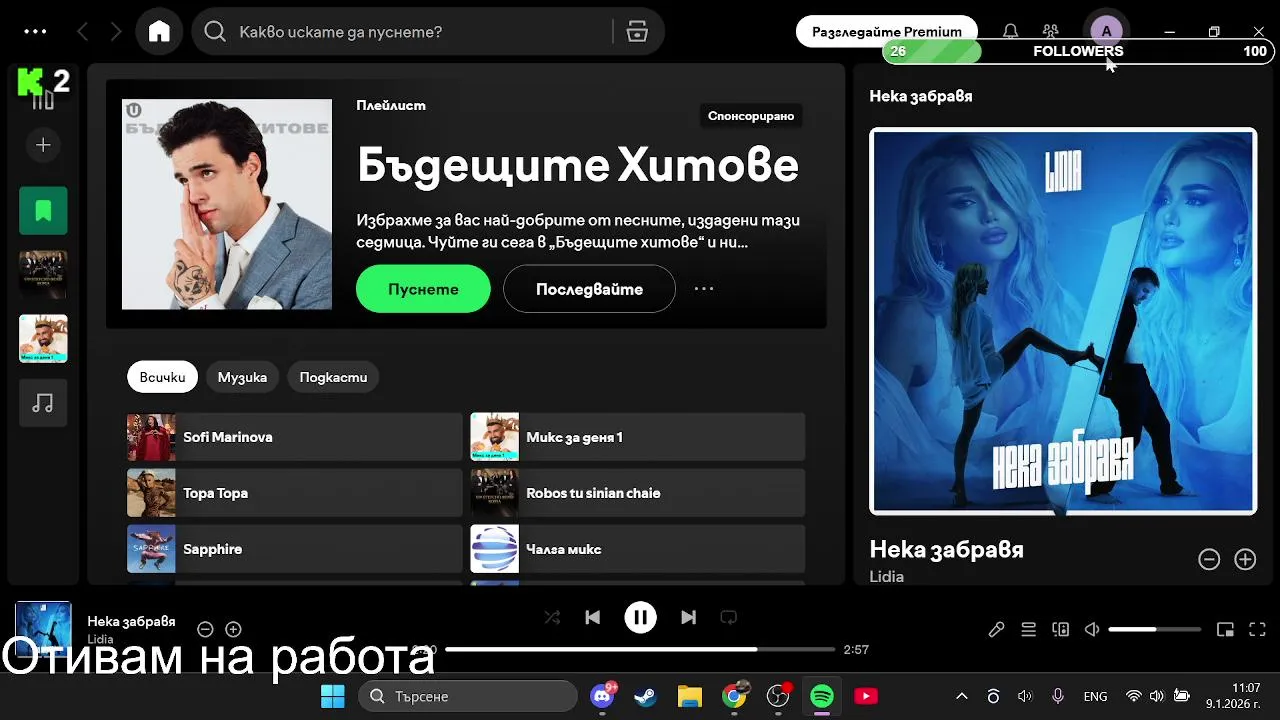Click the 'Спонсорирано' label
Screen dimensions: 1280x720
point(751,116)
